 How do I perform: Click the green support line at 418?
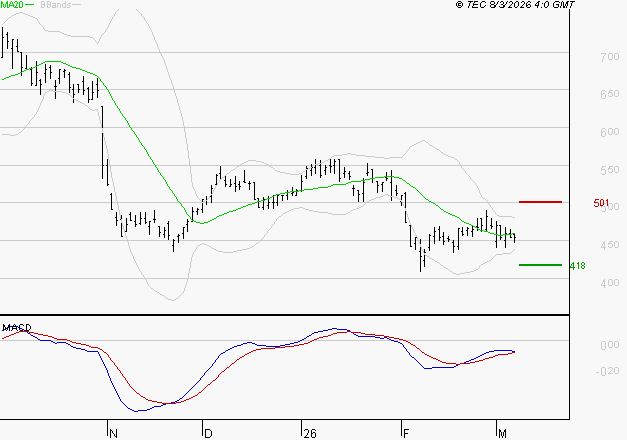[x=540, y=265]
